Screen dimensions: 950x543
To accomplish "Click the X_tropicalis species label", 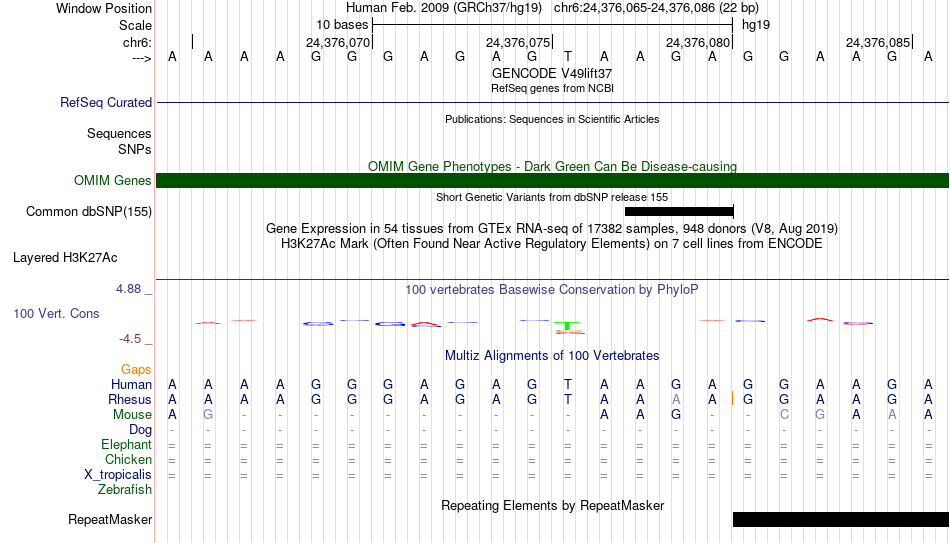I will 118,475.
